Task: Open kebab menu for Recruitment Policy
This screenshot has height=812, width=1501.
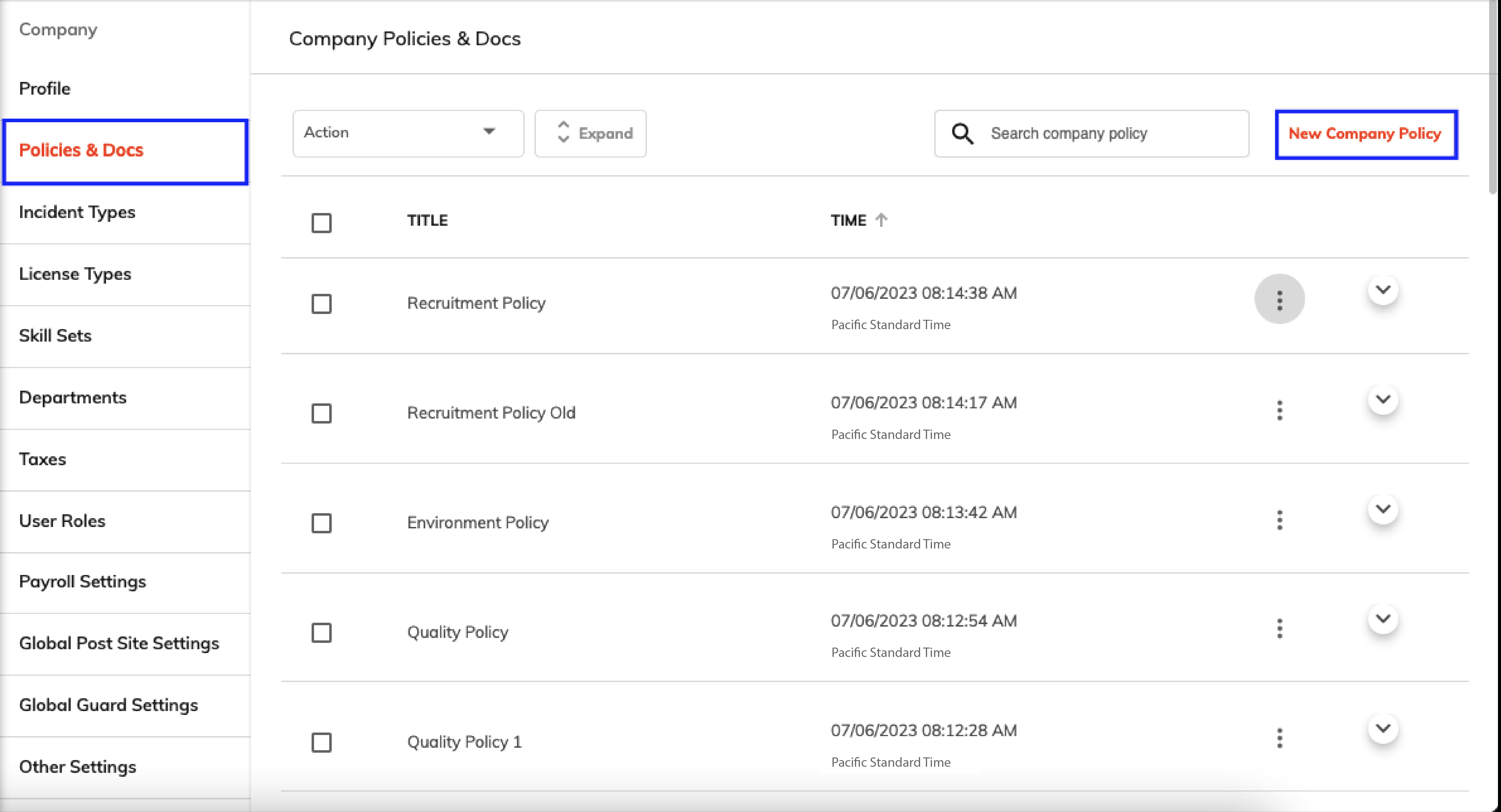Action: pos(1279,299)
